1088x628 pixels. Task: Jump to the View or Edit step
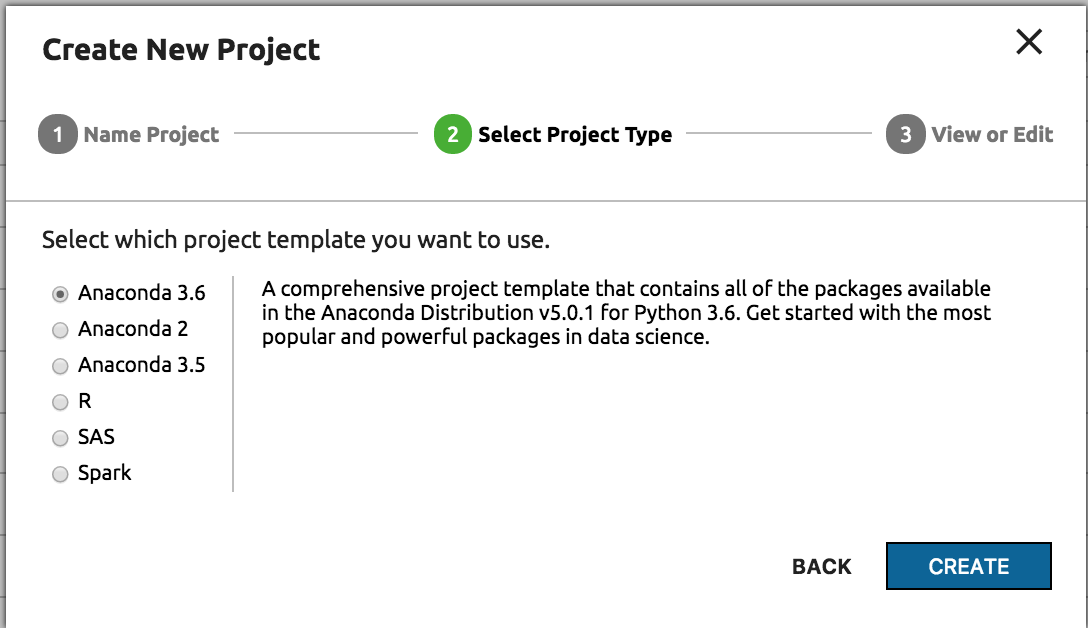click(992, 135)
